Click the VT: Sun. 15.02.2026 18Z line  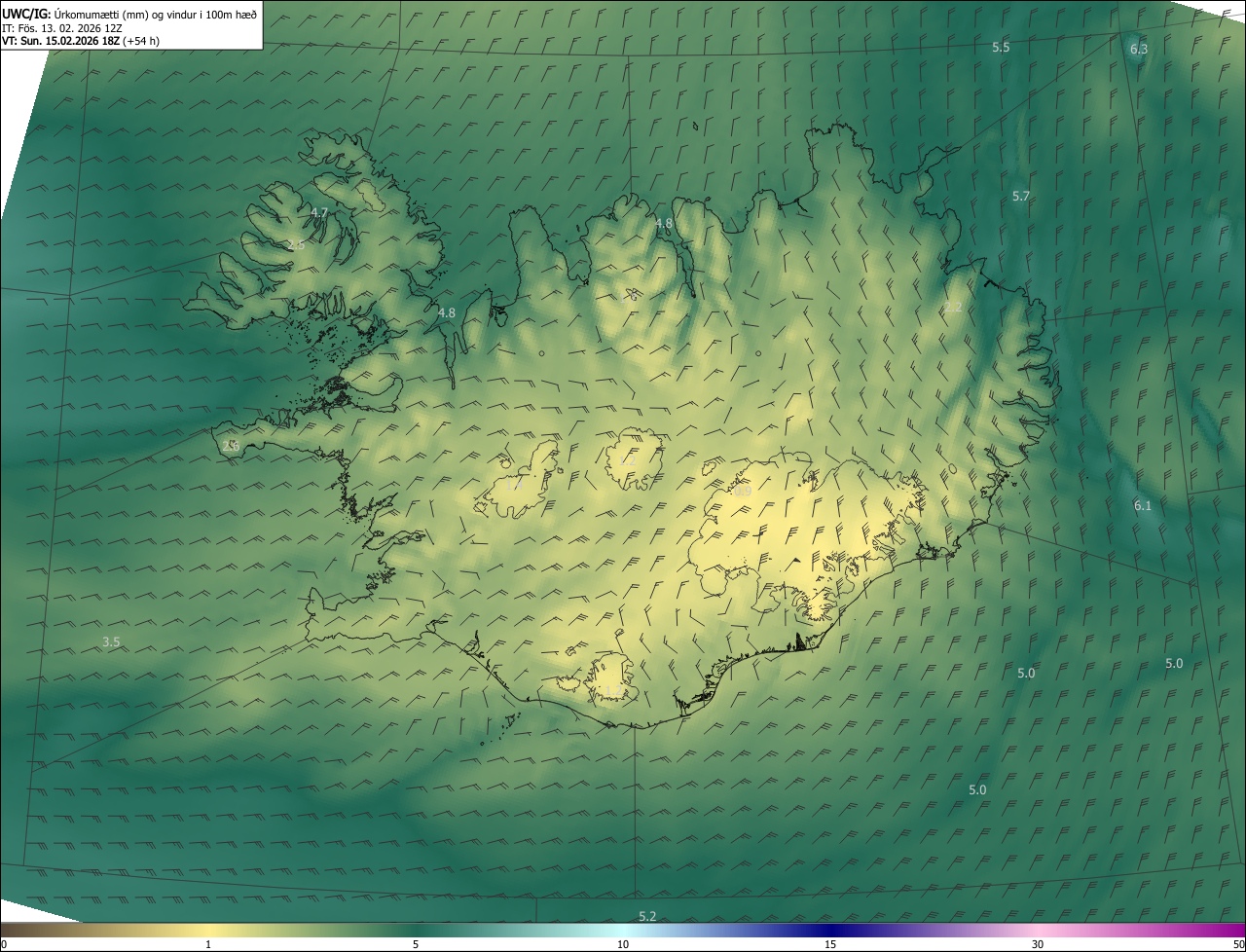tap(81, 41)
